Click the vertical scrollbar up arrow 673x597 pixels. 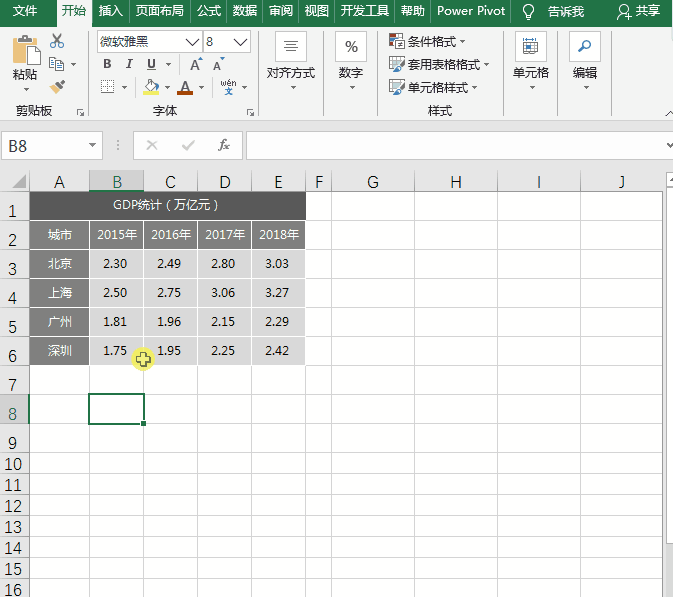pyautogui.click(x=670, y=179)
